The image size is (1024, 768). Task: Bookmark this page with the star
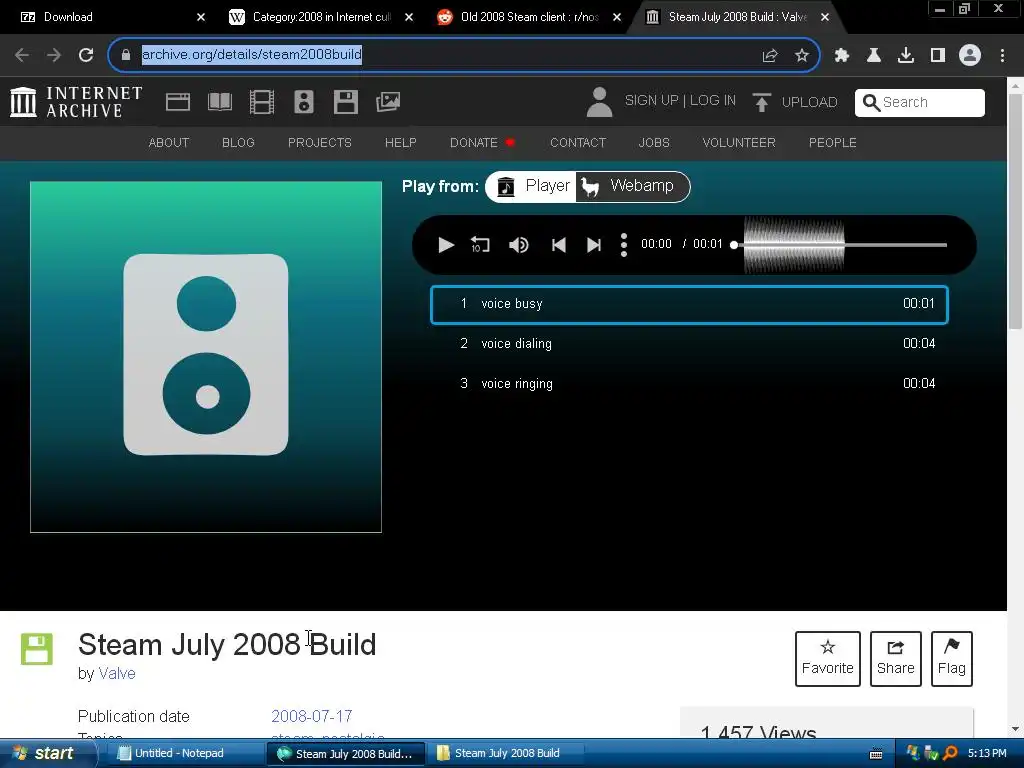click(x=802, y=56)
